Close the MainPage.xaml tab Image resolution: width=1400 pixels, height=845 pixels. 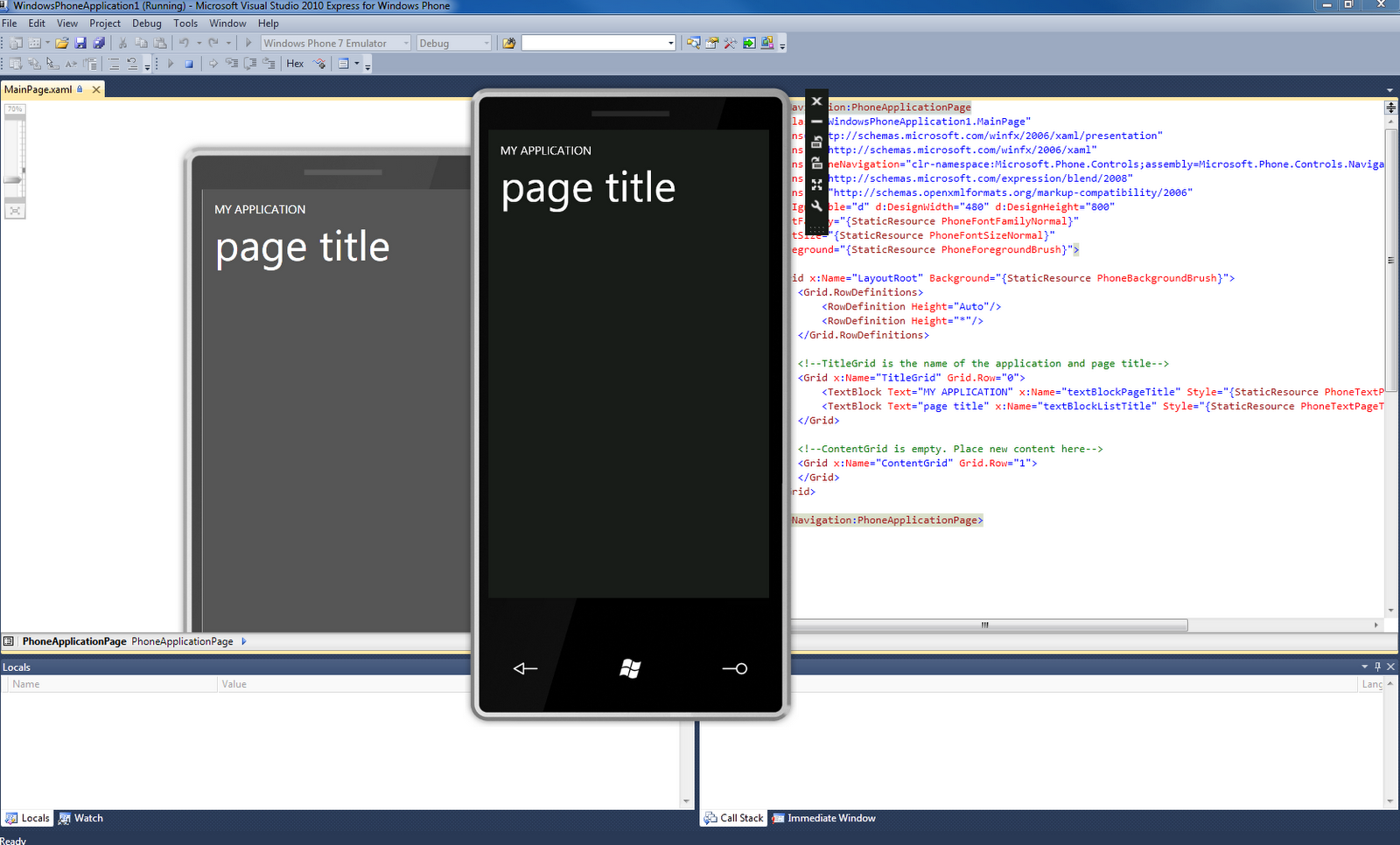tap(96, 89)
